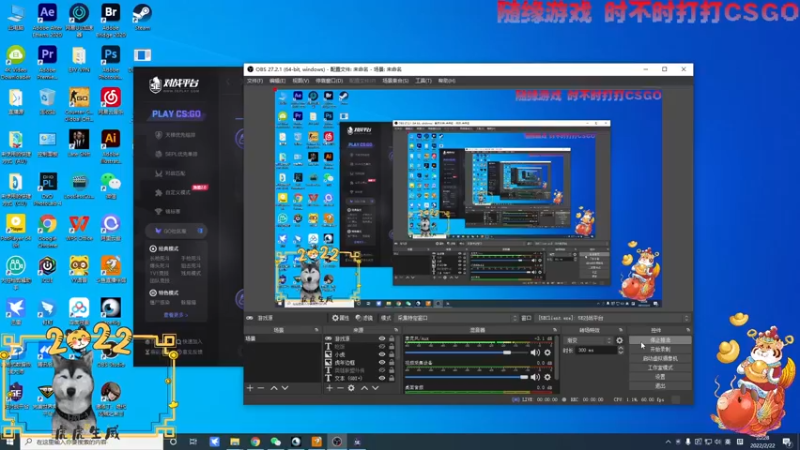Toggle visibility of the top source row
Viewport: 800px width, 450px height.
pos(382,339)
